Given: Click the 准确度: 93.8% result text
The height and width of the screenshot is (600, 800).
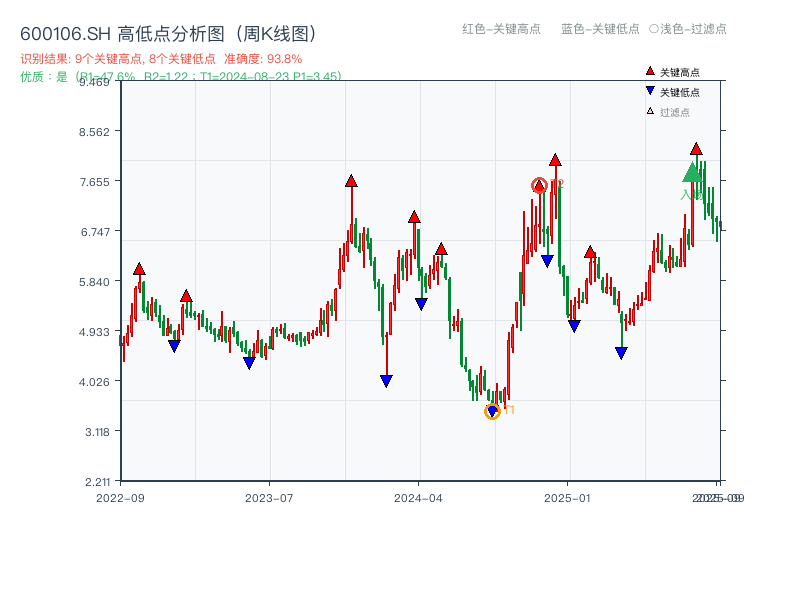Looking at the screenshot, I should [x=262, y=58].
